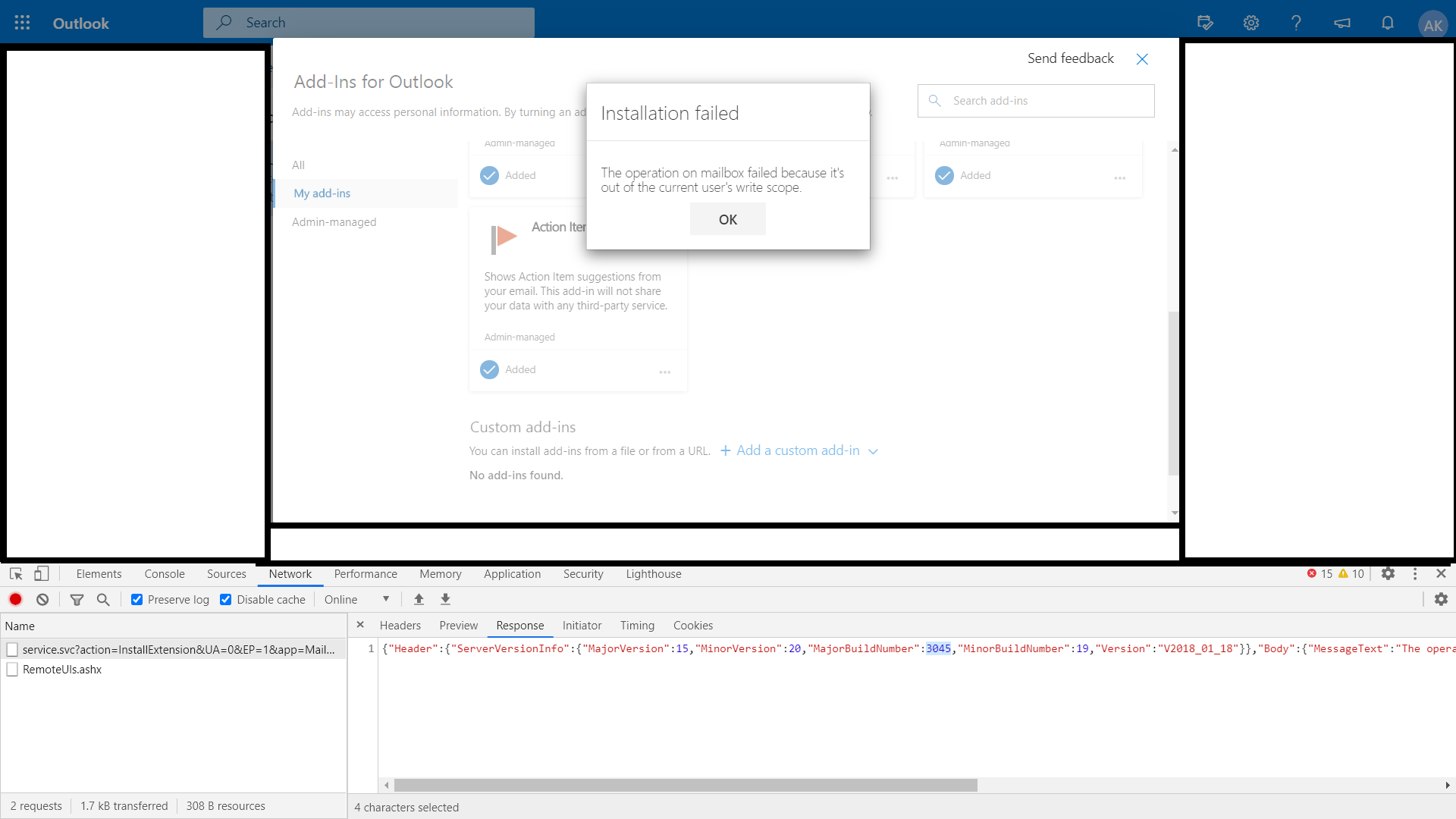The width and height of the screenshot is (1456, 819).
Task: Open the network request filter
Action: point(77,599)
